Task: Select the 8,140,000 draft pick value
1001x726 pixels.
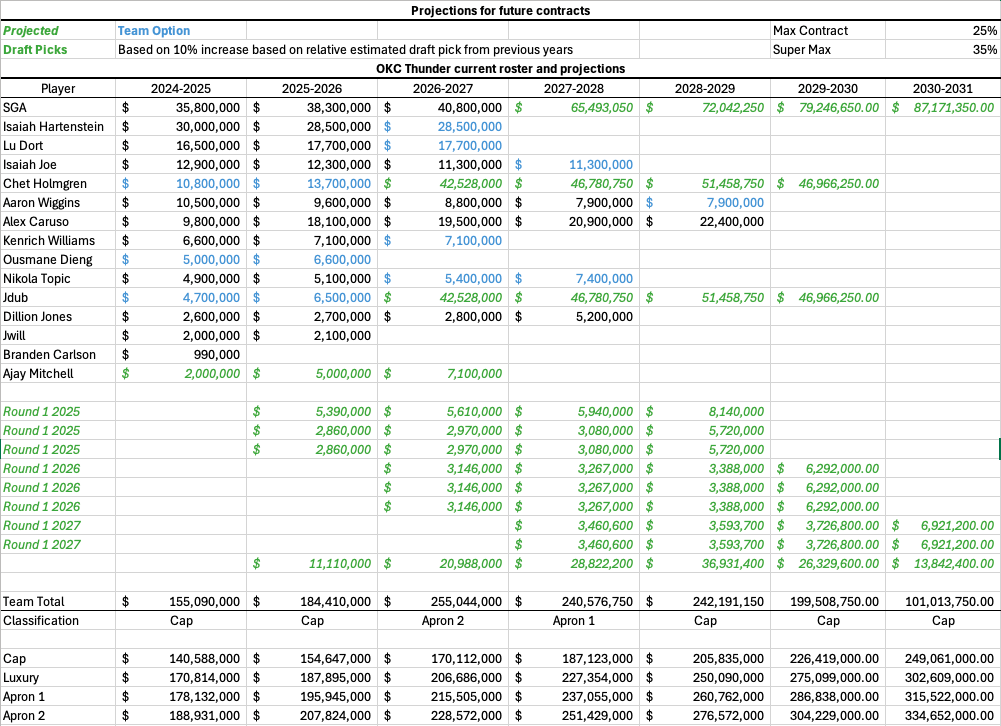Action: pos(705,412)
